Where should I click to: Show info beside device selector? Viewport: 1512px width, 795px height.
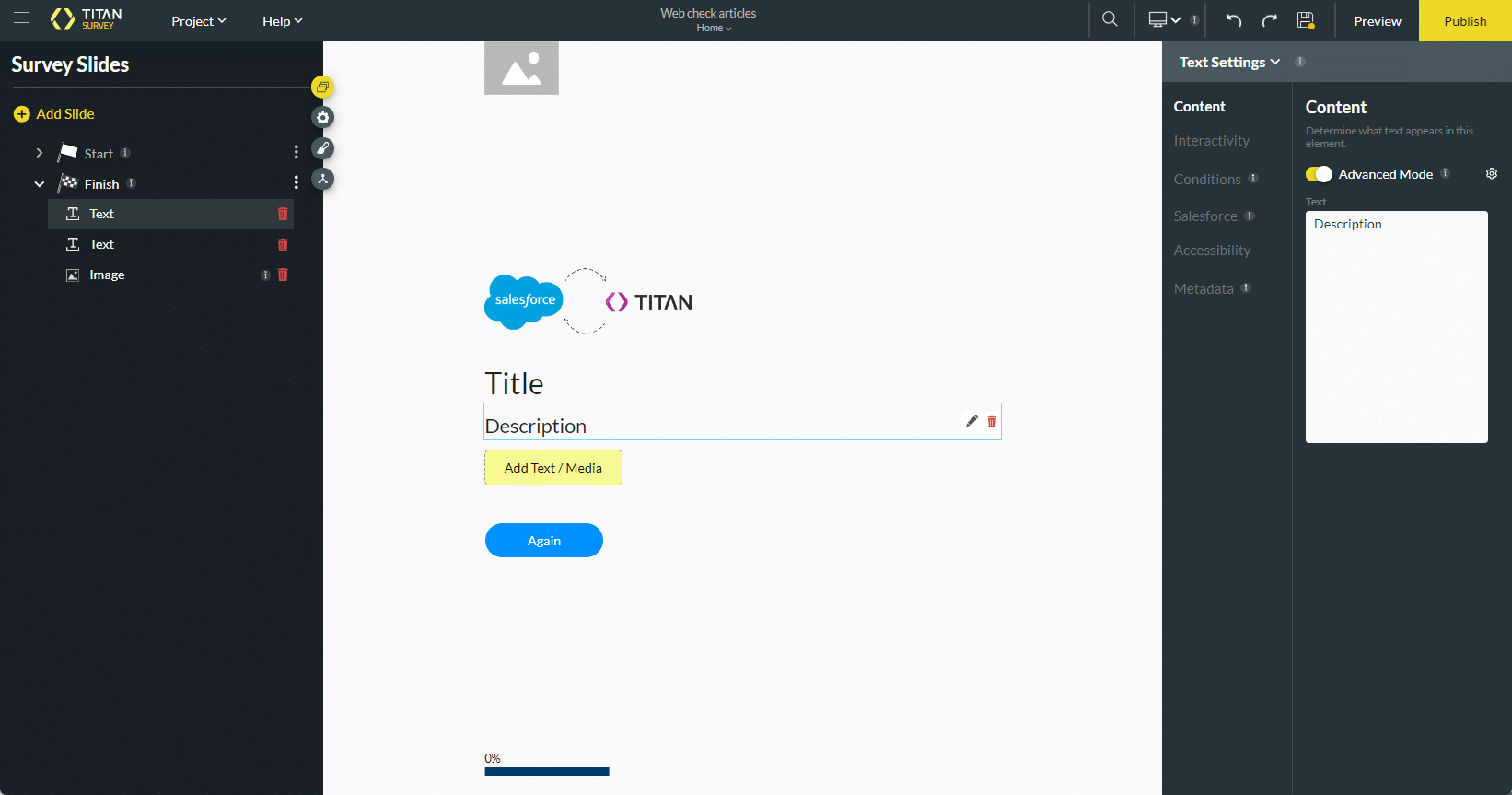point(1194,19)
